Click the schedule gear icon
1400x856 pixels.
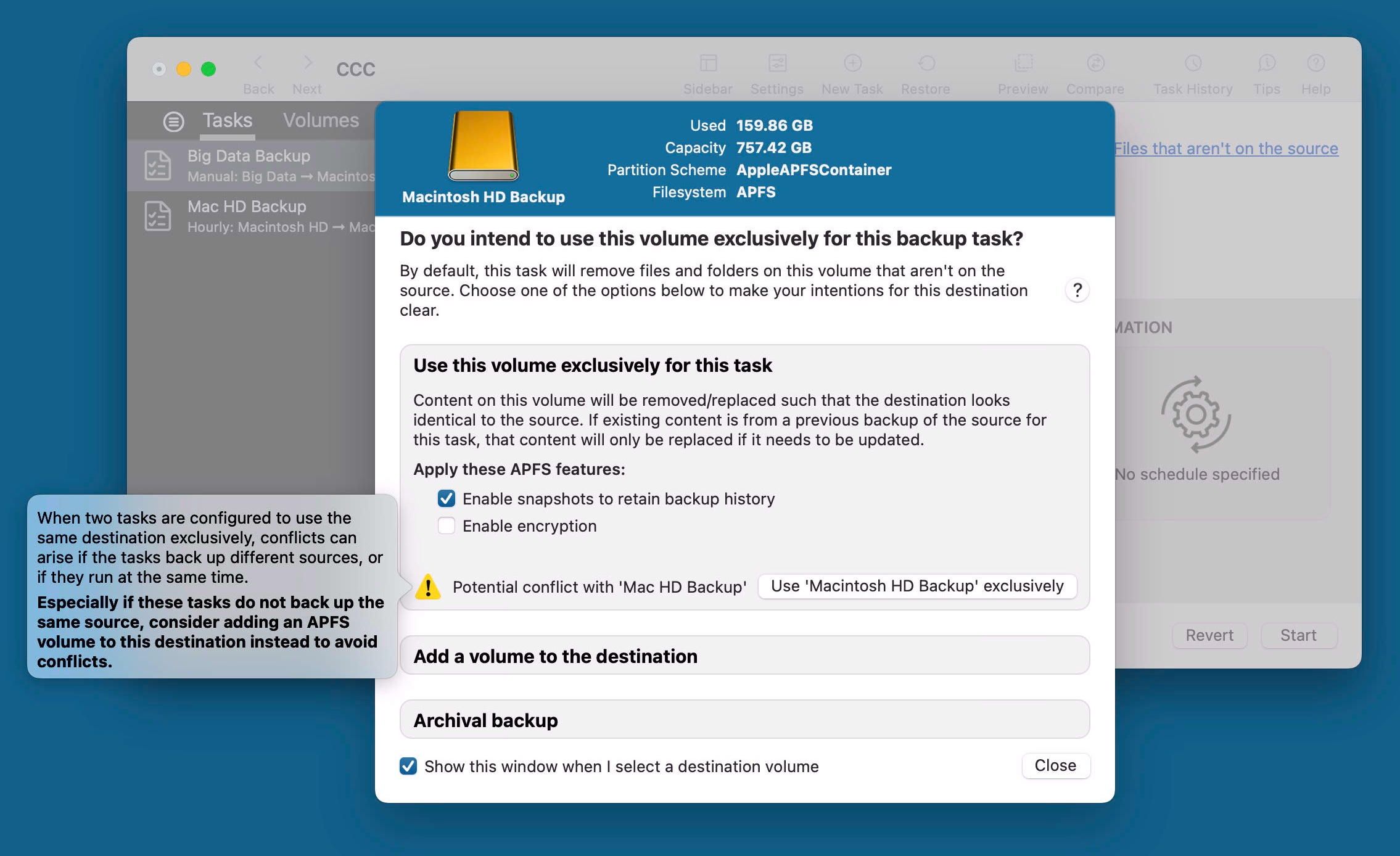1196,414
